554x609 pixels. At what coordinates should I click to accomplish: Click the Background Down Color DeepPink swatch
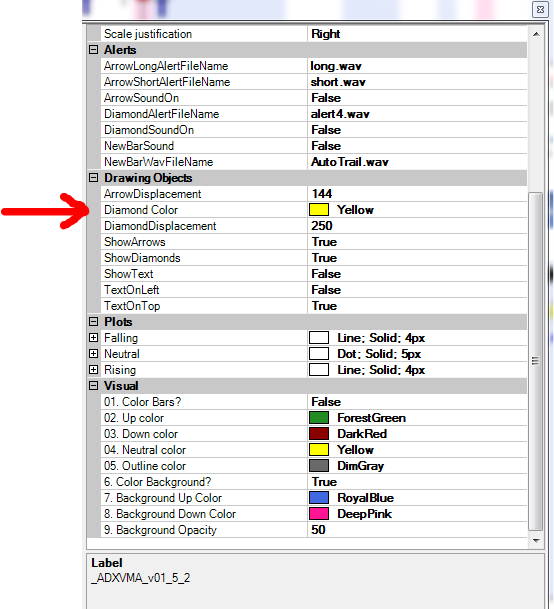point(319,513)
